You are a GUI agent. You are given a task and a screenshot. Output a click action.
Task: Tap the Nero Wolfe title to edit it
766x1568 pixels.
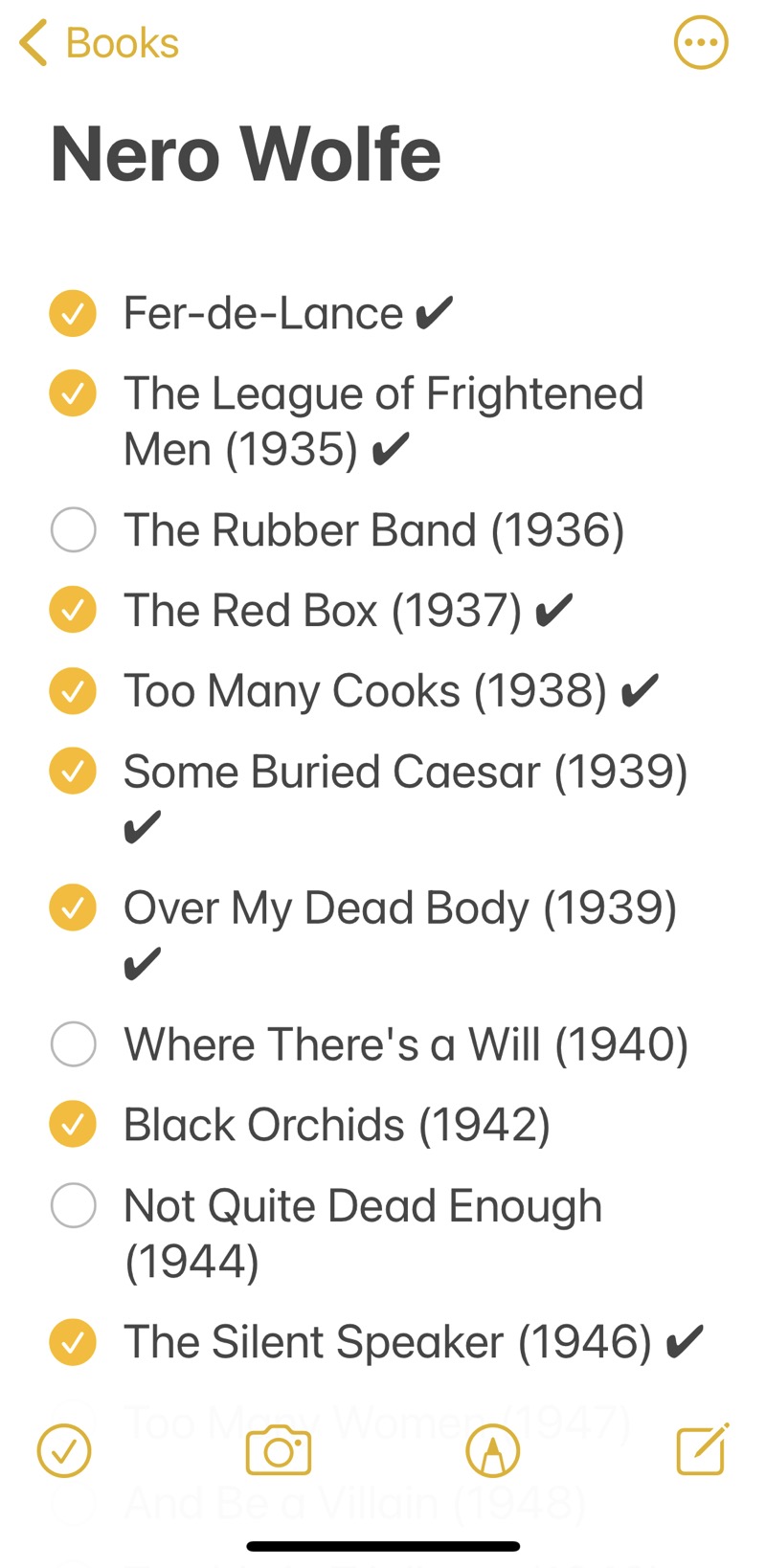(245, 153)
